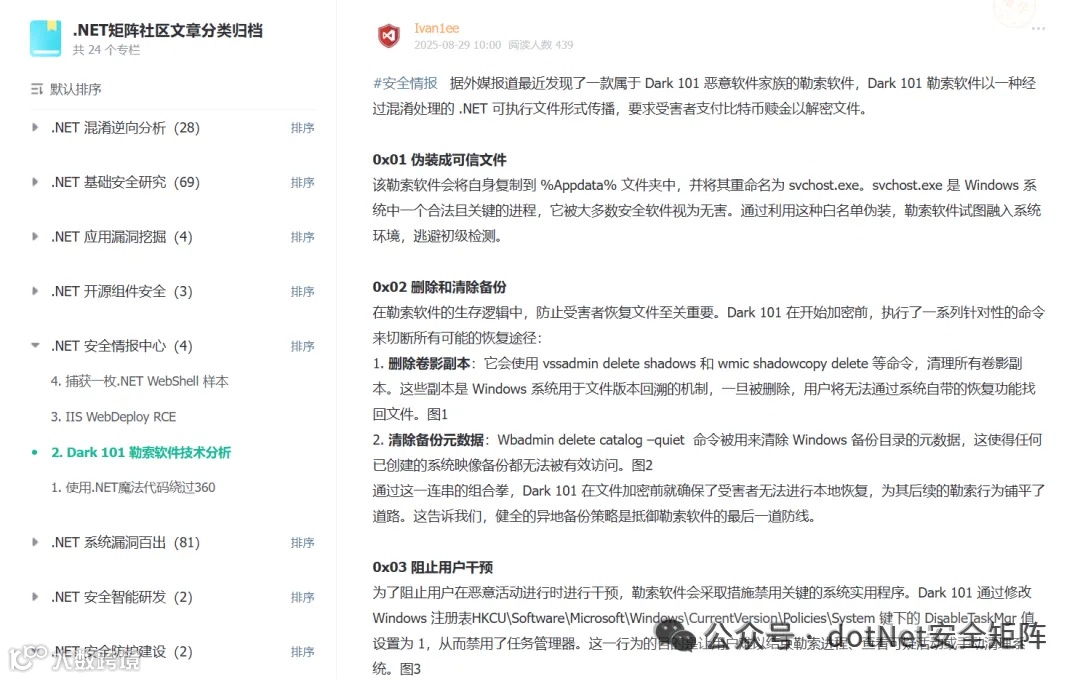Expand the .NET 安全防护建设 category
This screenshot has height=679, width=1080.
[x=35, y=651]
